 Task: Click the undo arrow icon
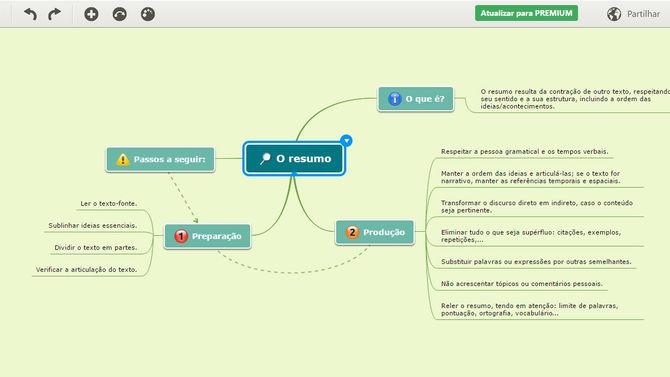tap(30, 14)
